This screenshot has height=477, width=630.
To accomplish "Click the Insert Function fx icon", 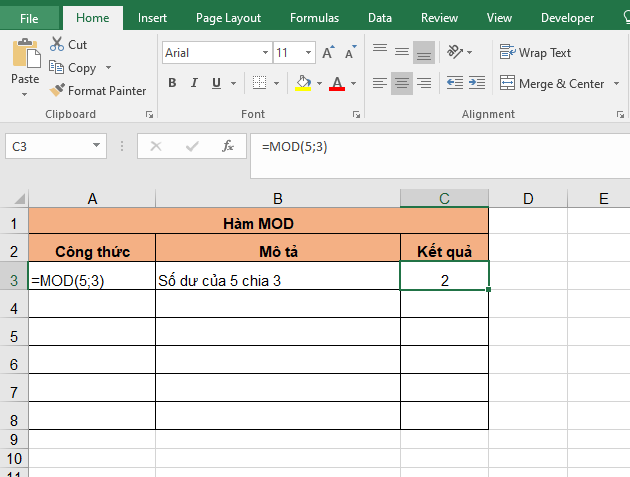I will click(228, 146).
